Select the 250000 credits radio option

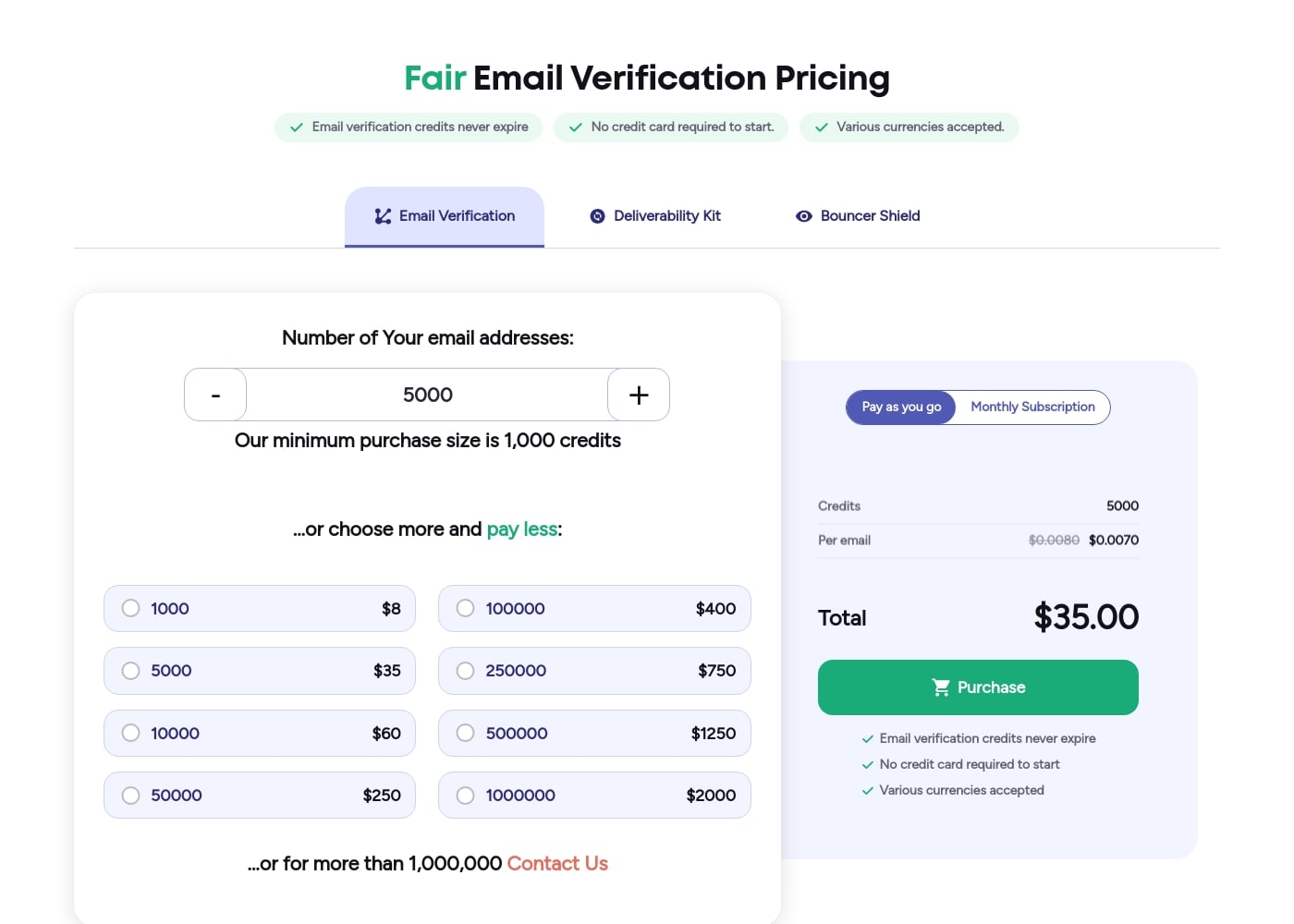465,671
